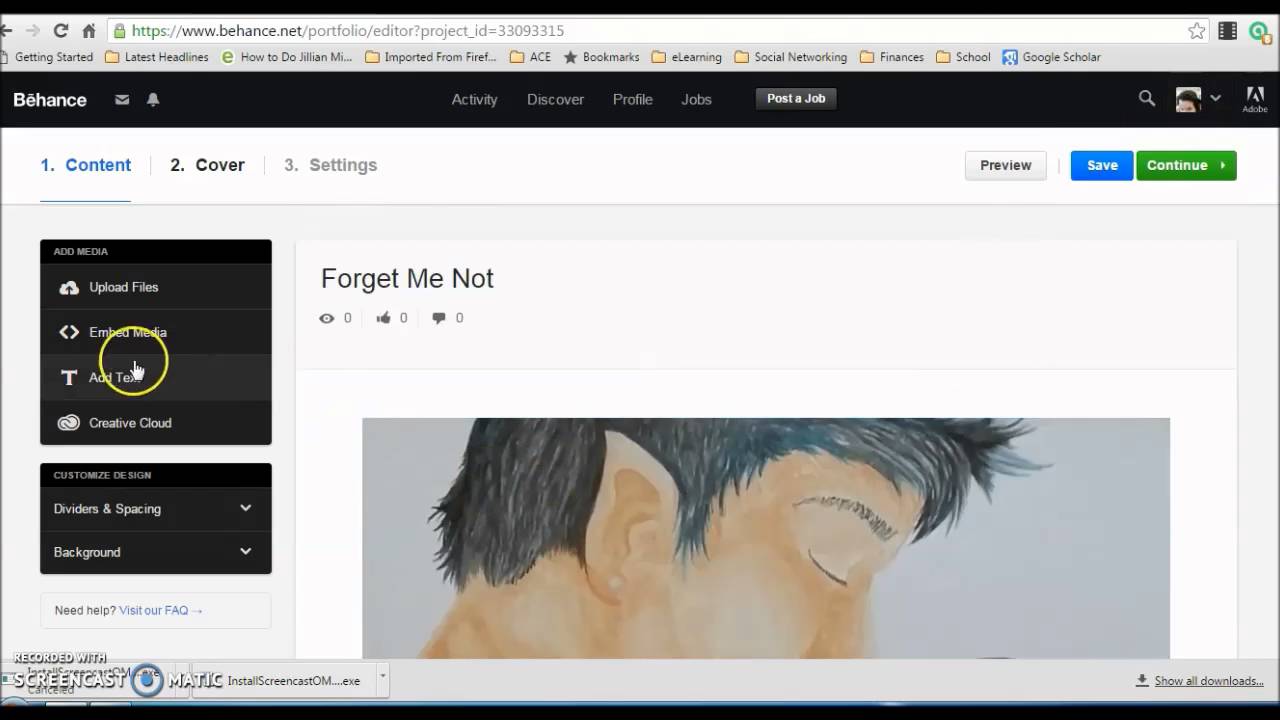The height and width of the screenshot is (720, 1280).
Task: Click the blue Save button
Action: tap(1102, 165)
